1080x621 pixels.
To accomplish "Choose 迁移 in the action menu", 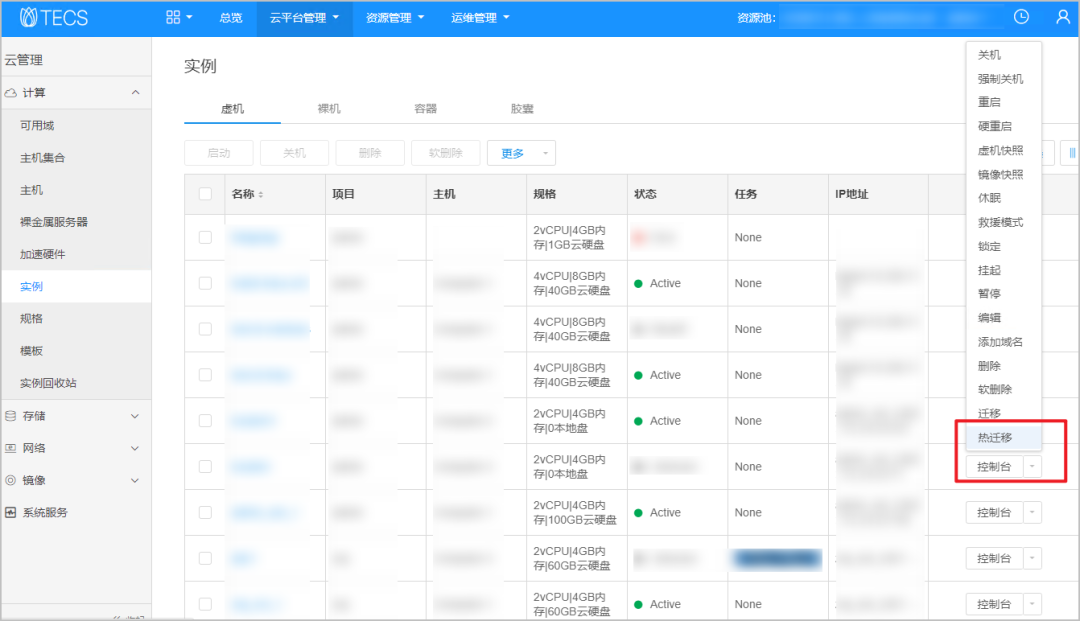I will tap(989, 414).
